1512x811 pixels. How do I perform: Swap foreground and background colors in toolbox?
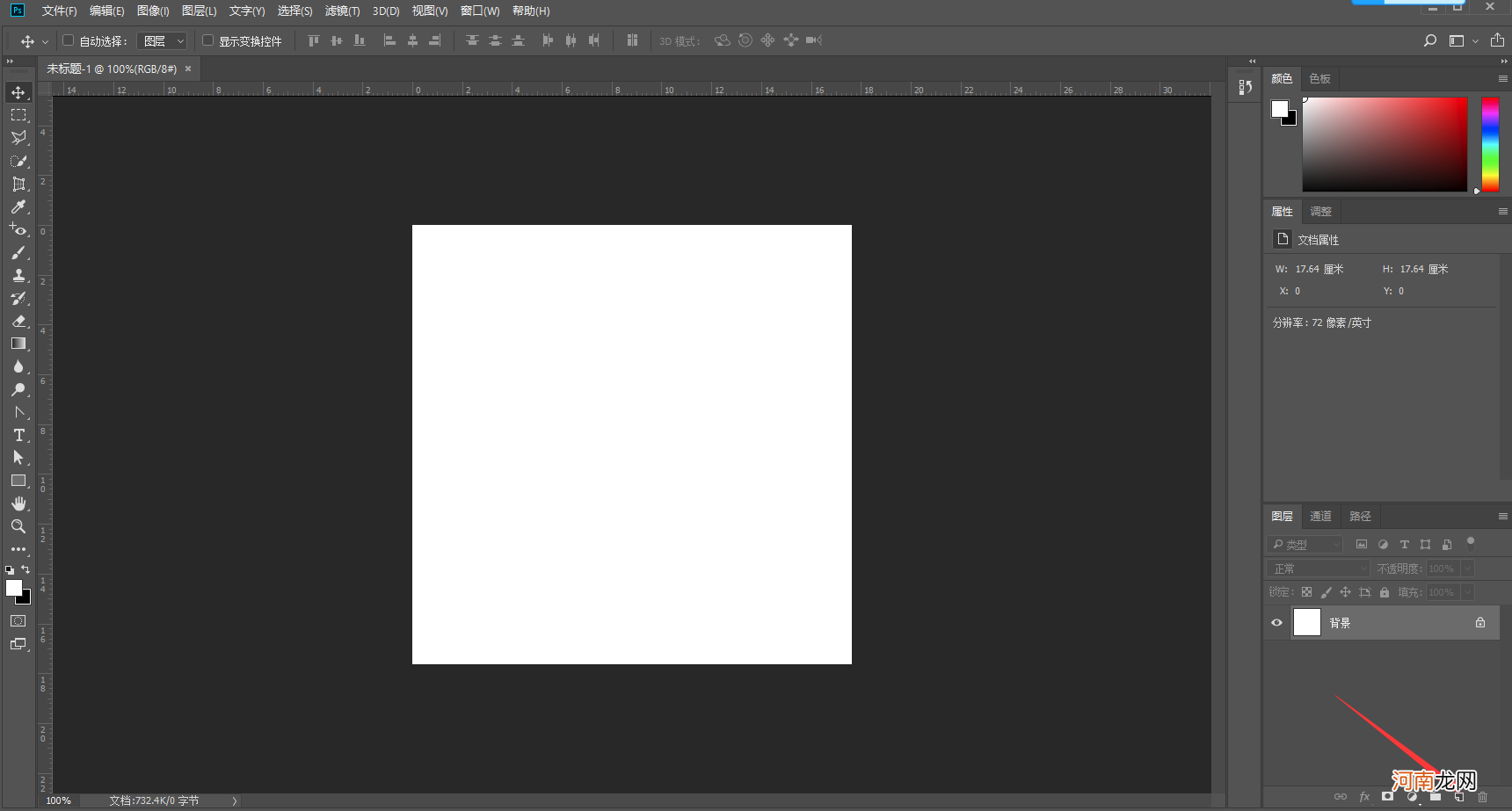(25, 569)
